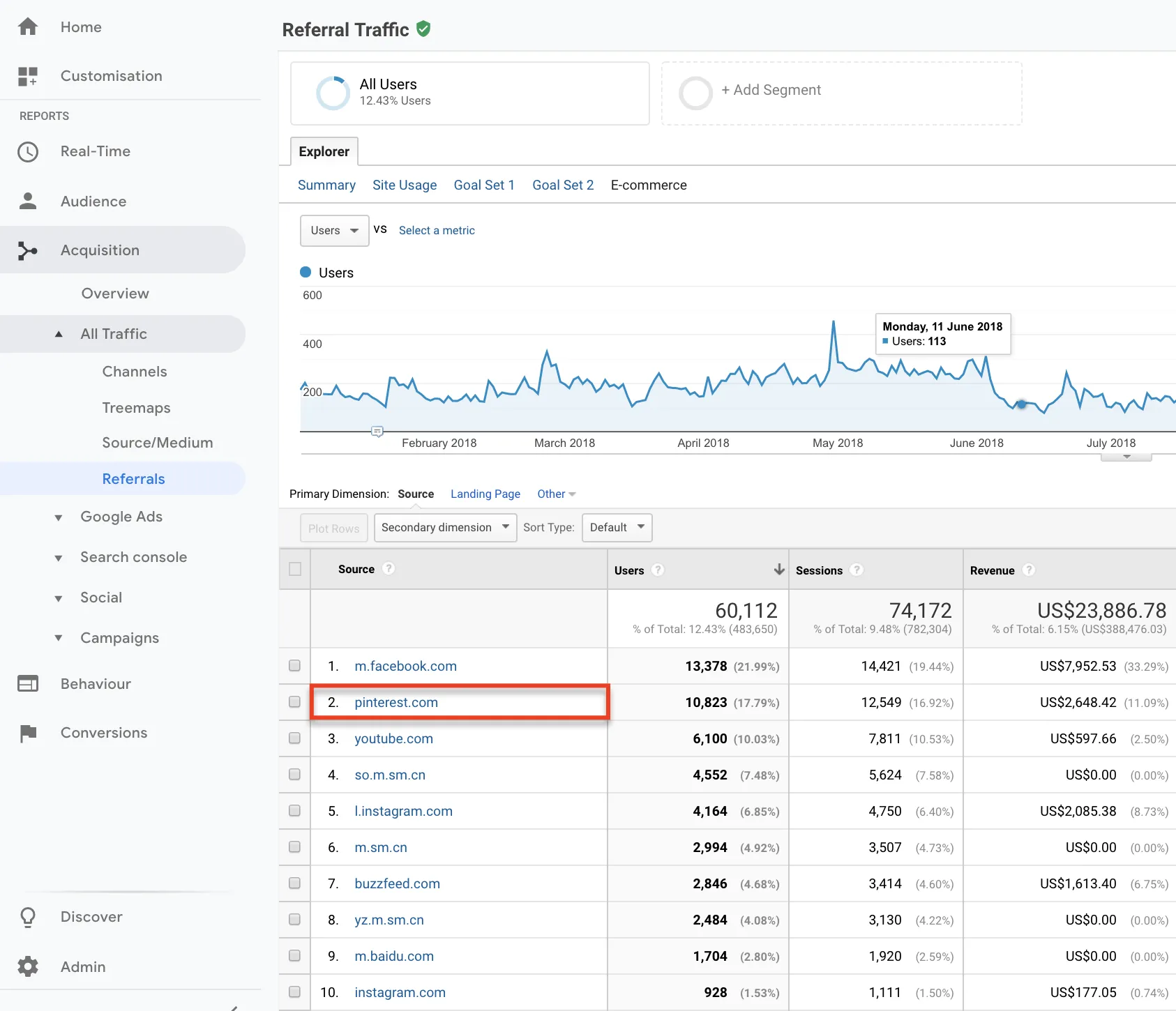
Task: Click the Users legend blue dot
Action: (x=306, y=272)
